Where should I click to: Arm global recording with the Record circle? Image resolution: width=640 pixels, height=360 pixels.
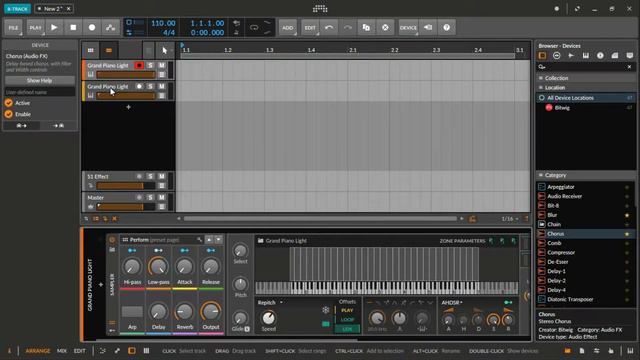pyautogui.click(x=92, y=27)
